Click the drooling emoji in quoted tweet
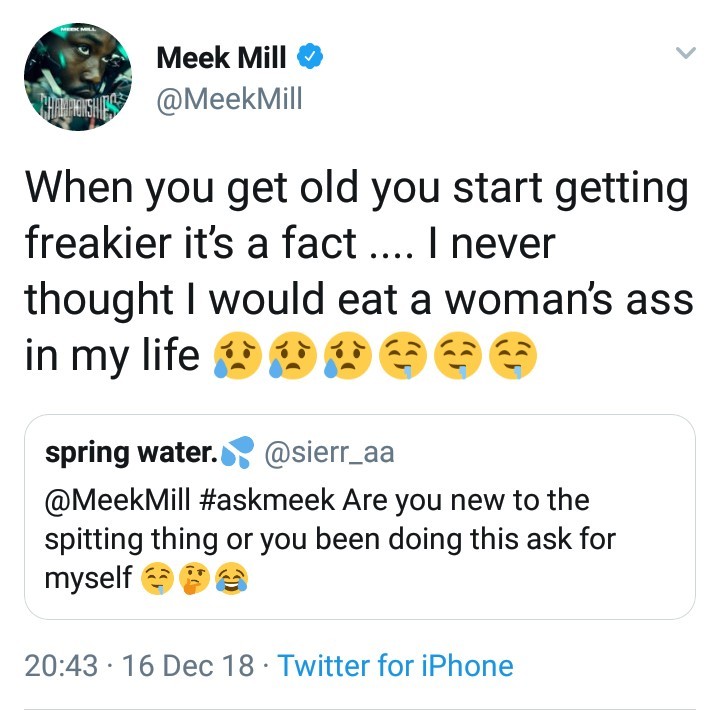This screenshot has height=712, width=720. coord(154,580)
